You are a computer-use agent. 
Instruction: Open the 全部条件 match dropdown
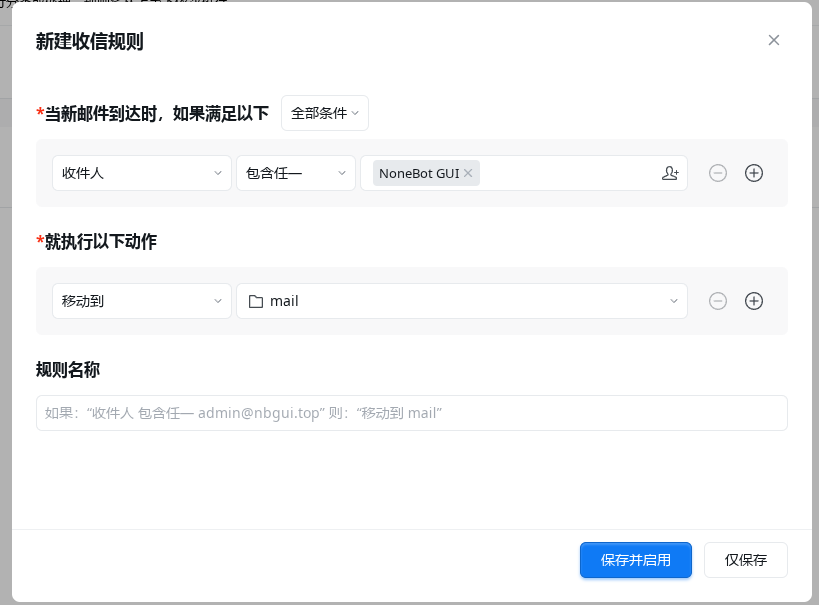click(324, 113)
